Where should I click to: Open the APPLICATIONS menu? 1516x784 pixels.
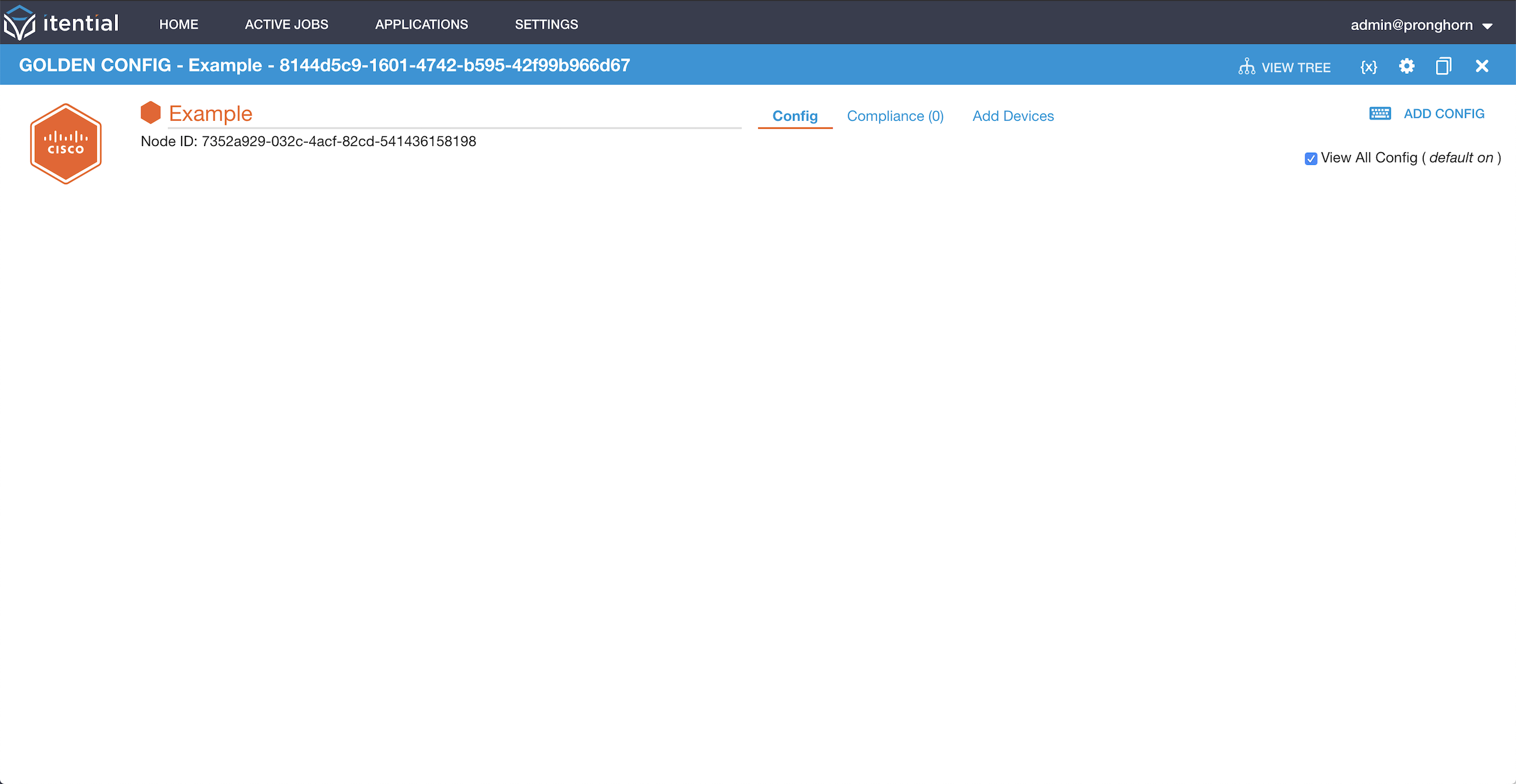pyautogui.click(x=421, y=25)
